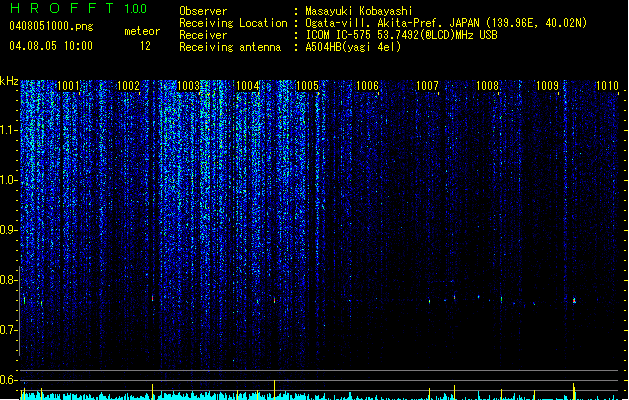The height and width of the screenshot is (400, 629).
Task: Select the file name 0408051000.png
Action: pyautogui.click(x=51, y=26)
